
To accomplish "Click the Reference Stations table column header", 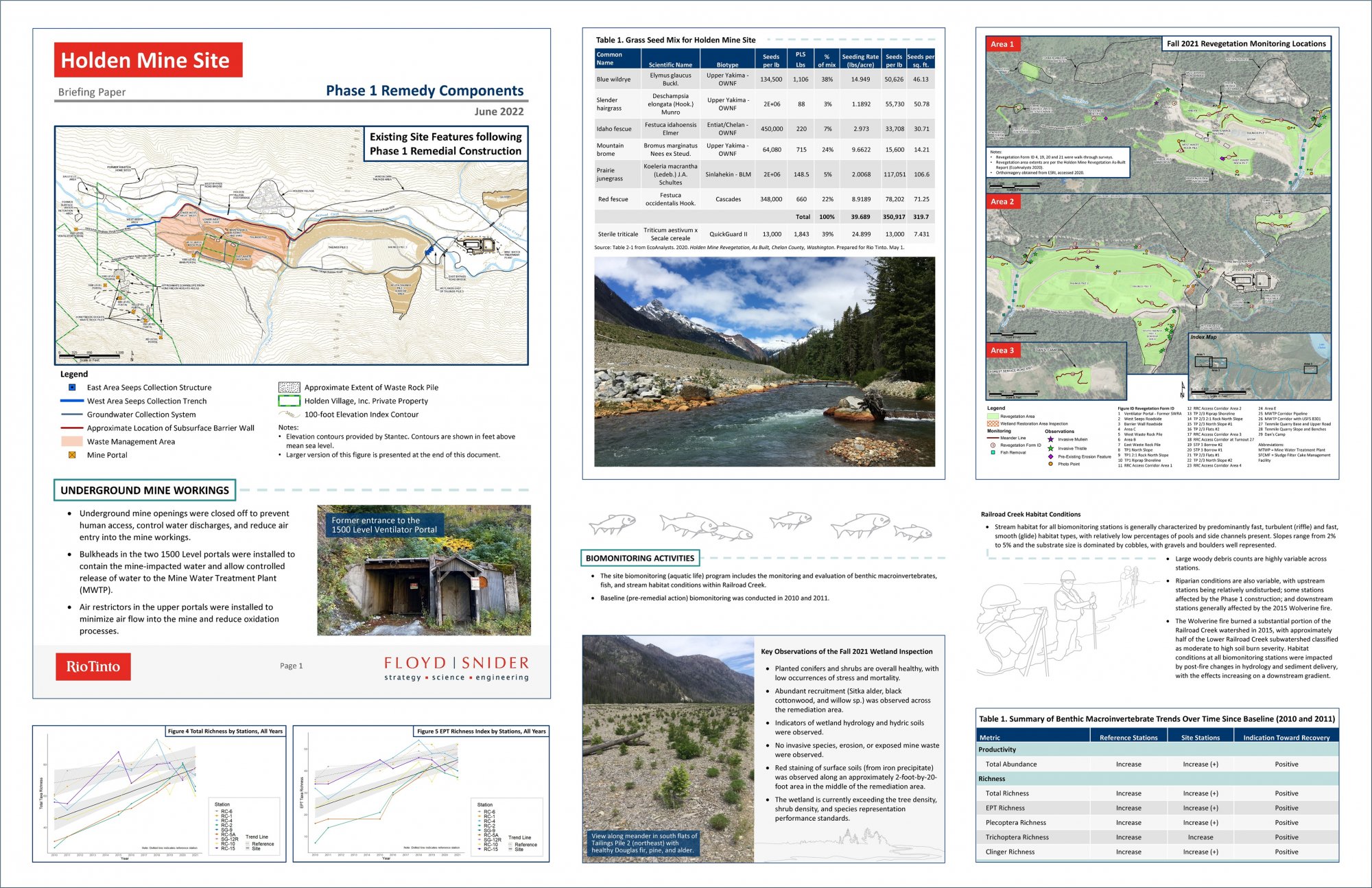I will pos(1128,738).
